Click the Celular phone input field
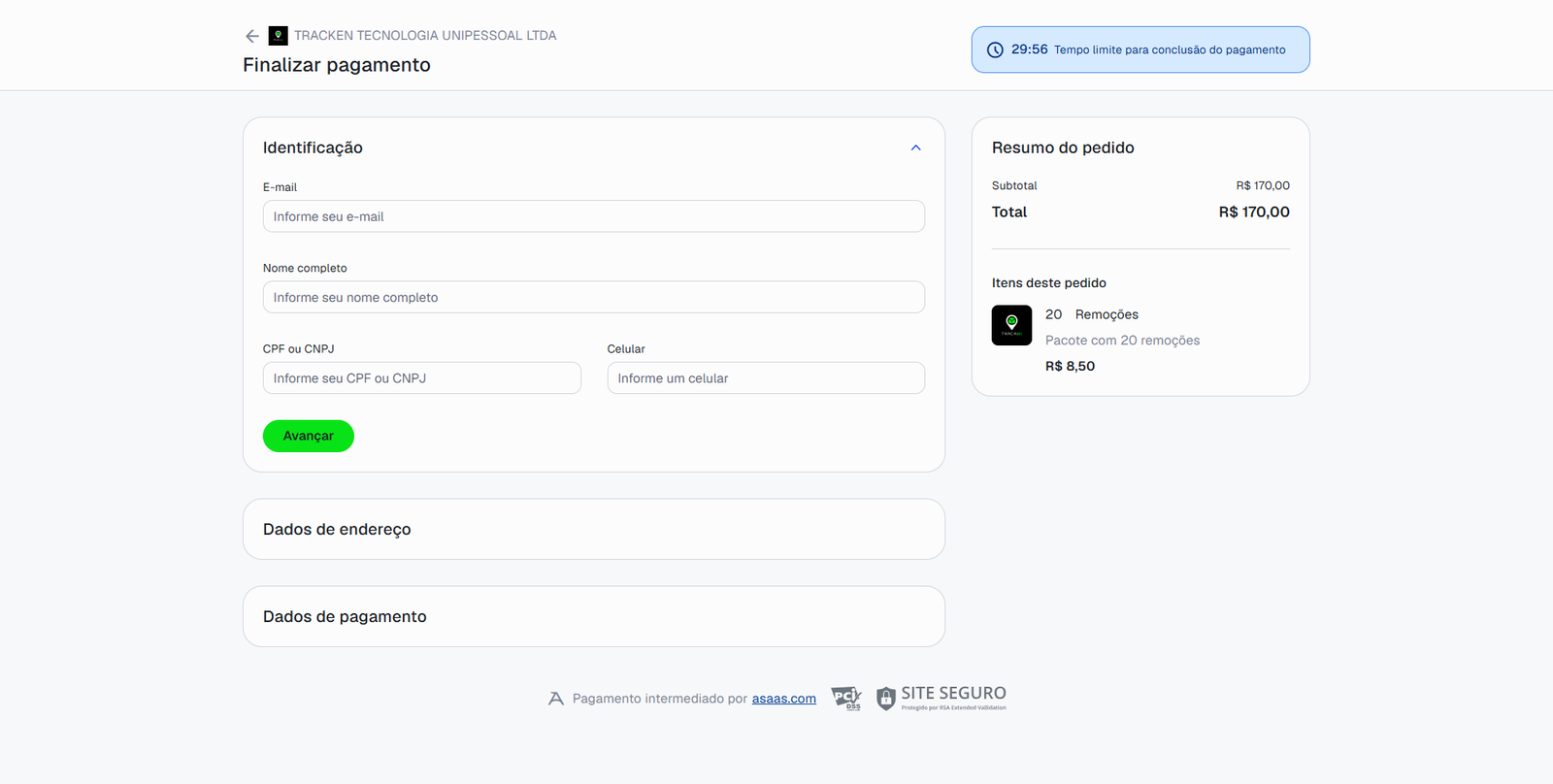 pyautogui.click(x=766, y=378)
